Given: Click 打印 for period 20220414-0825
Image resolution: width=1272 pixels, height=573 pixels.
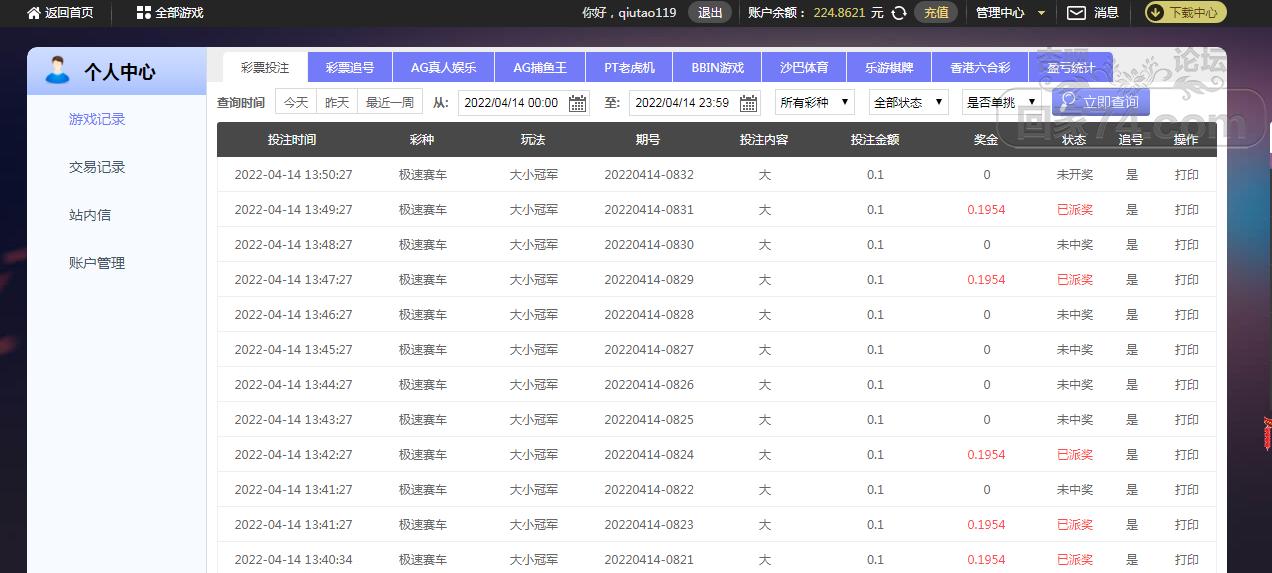Looking at the screenshot, I should tap(1187, 420).
